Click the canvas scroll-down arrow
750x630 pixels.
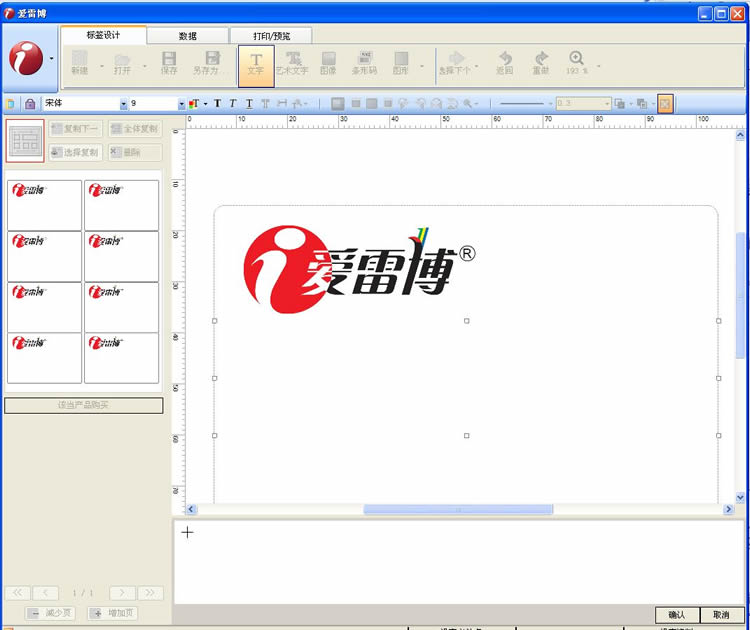click(x=740, y=498)
